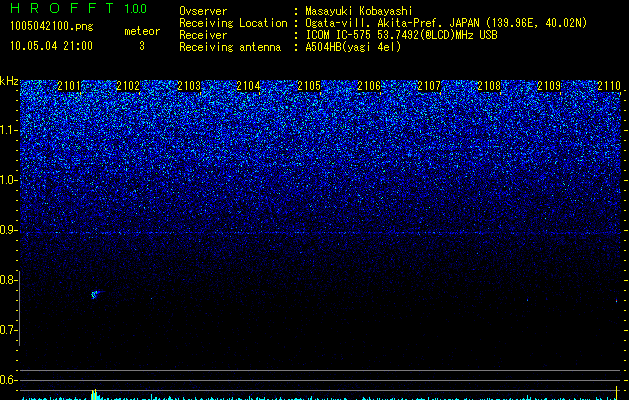
Task: Click the 2110 time marker
Action: click(x=609, y=86)
